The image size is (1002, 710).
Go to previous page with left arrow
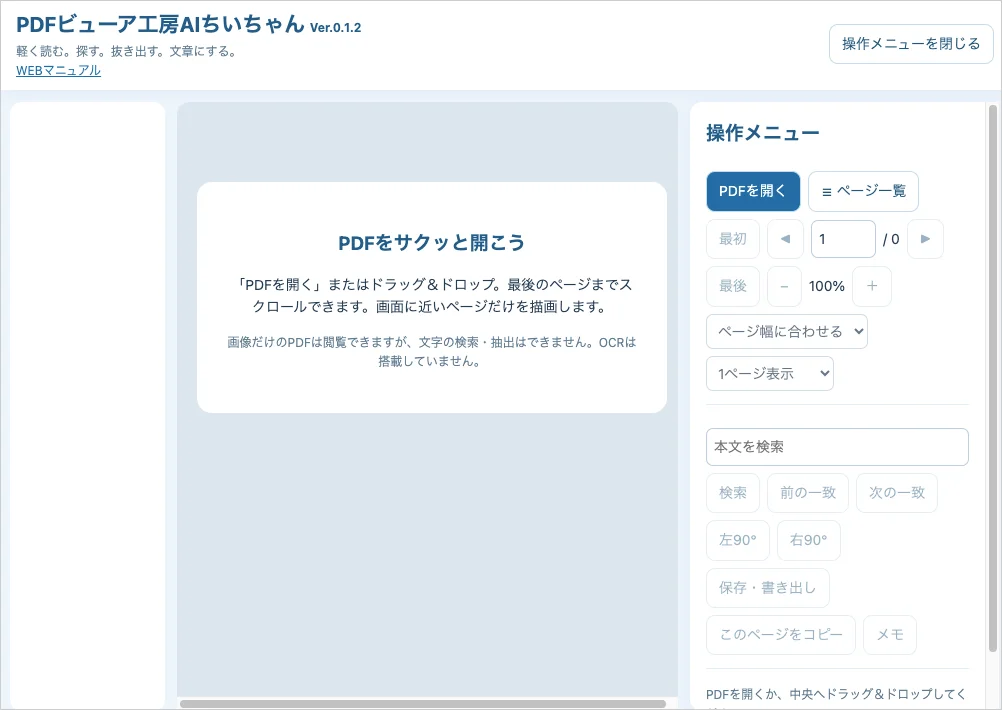pos(785,239)
